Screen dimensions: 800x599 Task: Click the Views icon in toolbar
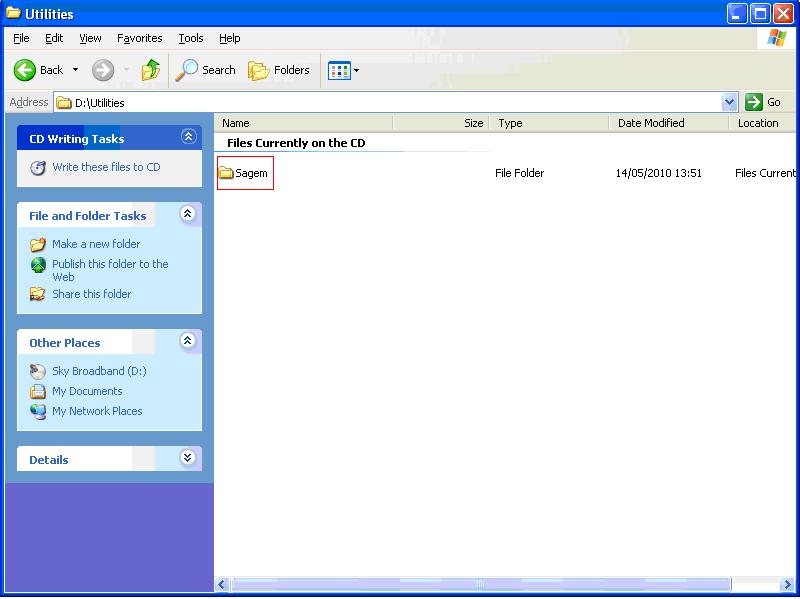click(338, 70)
